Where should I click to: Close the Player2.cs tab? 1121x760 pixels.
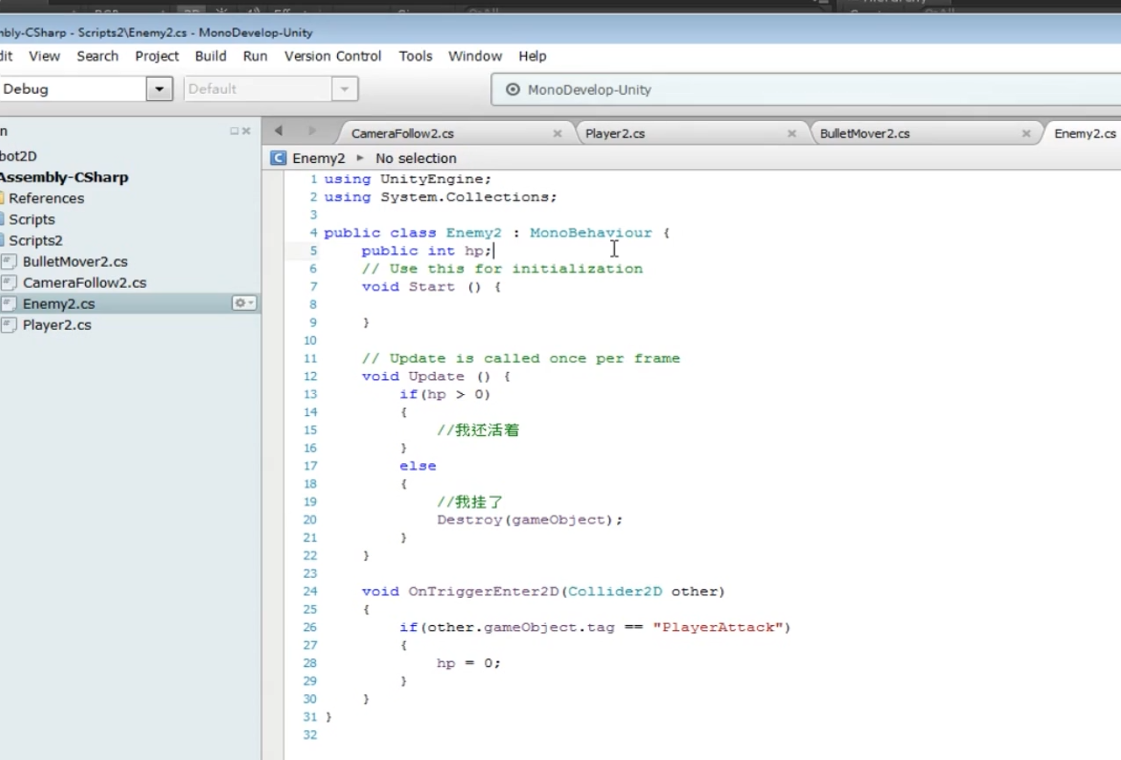(791, 134)
